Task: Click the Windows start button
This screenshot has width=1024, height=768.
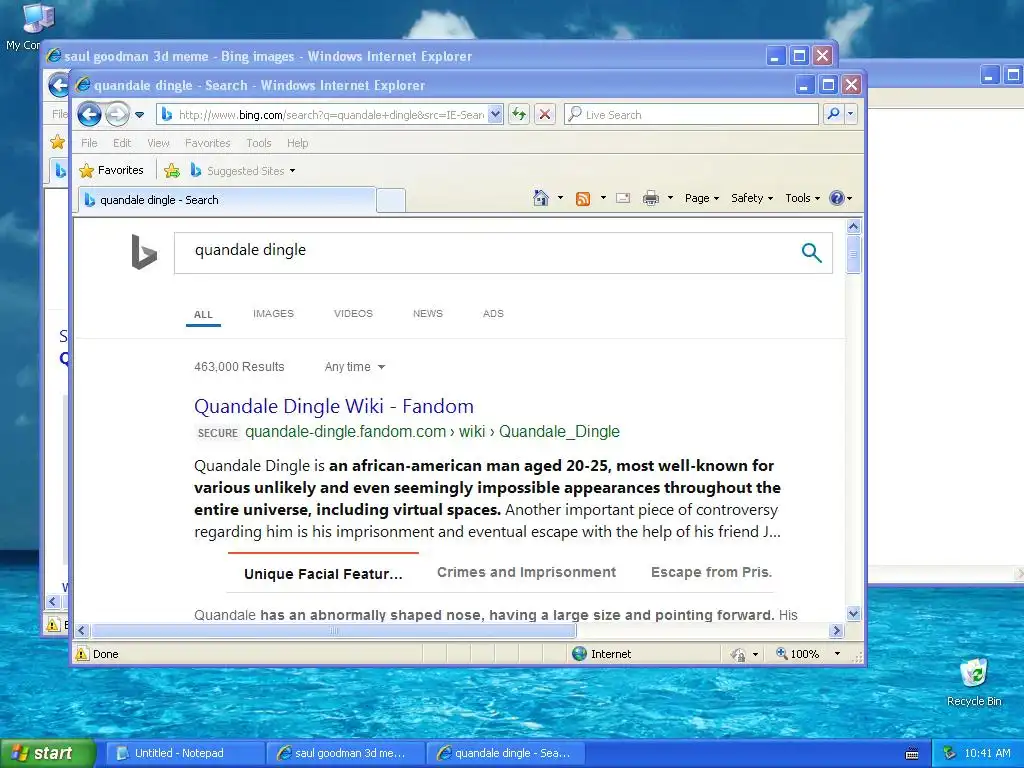Action: click(x=48, y=753)
